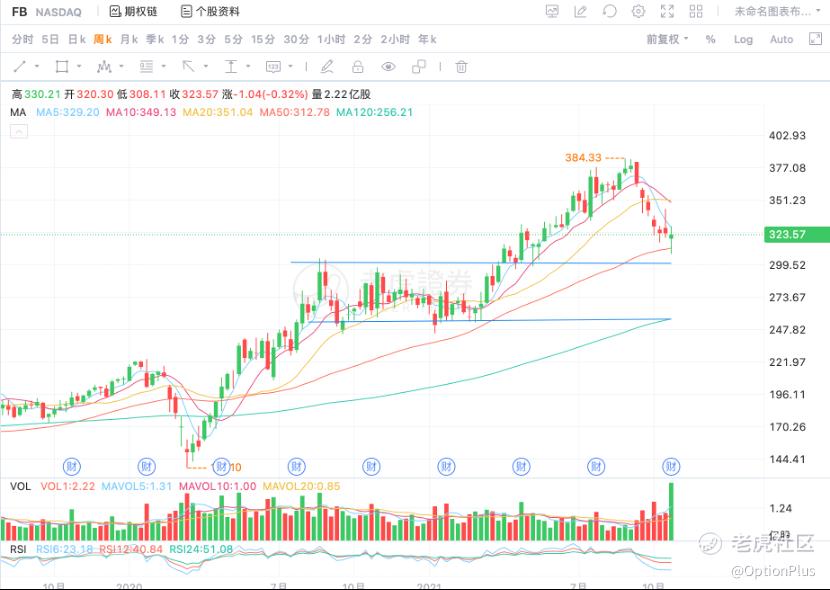Select the 15分 interval
The height and width of the screenshot is (590, 830).
click(263, 39)
